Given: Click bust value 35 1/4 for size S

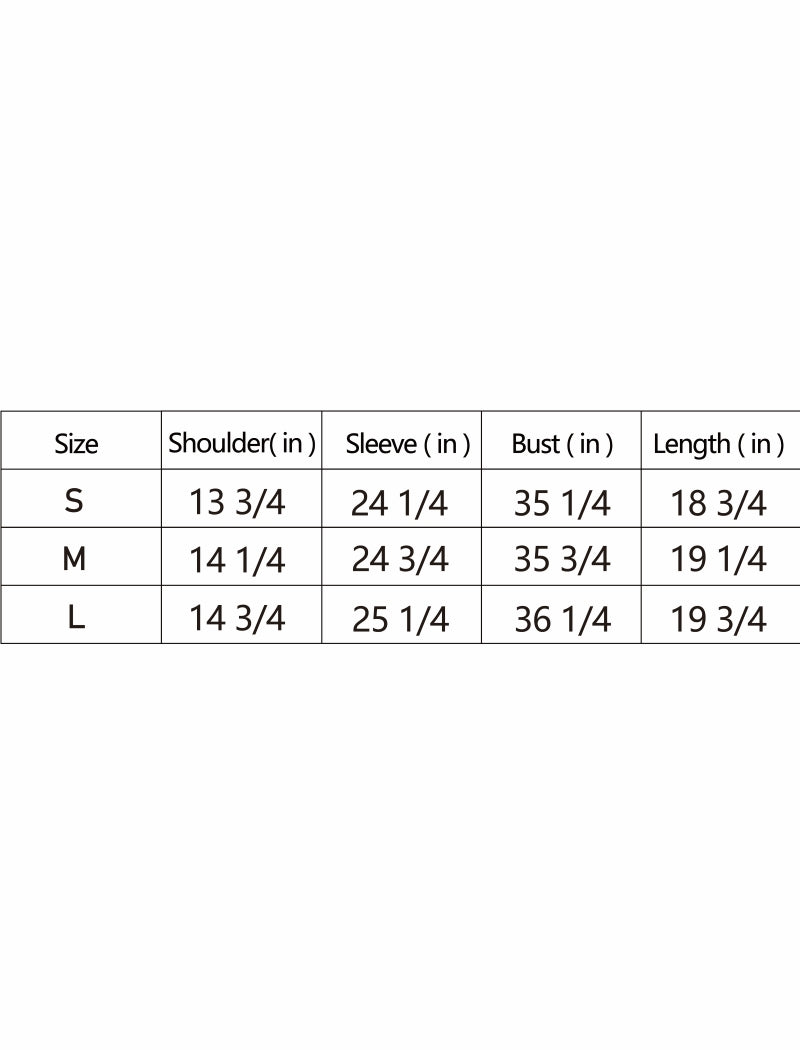Looking at the screenshot, I should 562,503.
